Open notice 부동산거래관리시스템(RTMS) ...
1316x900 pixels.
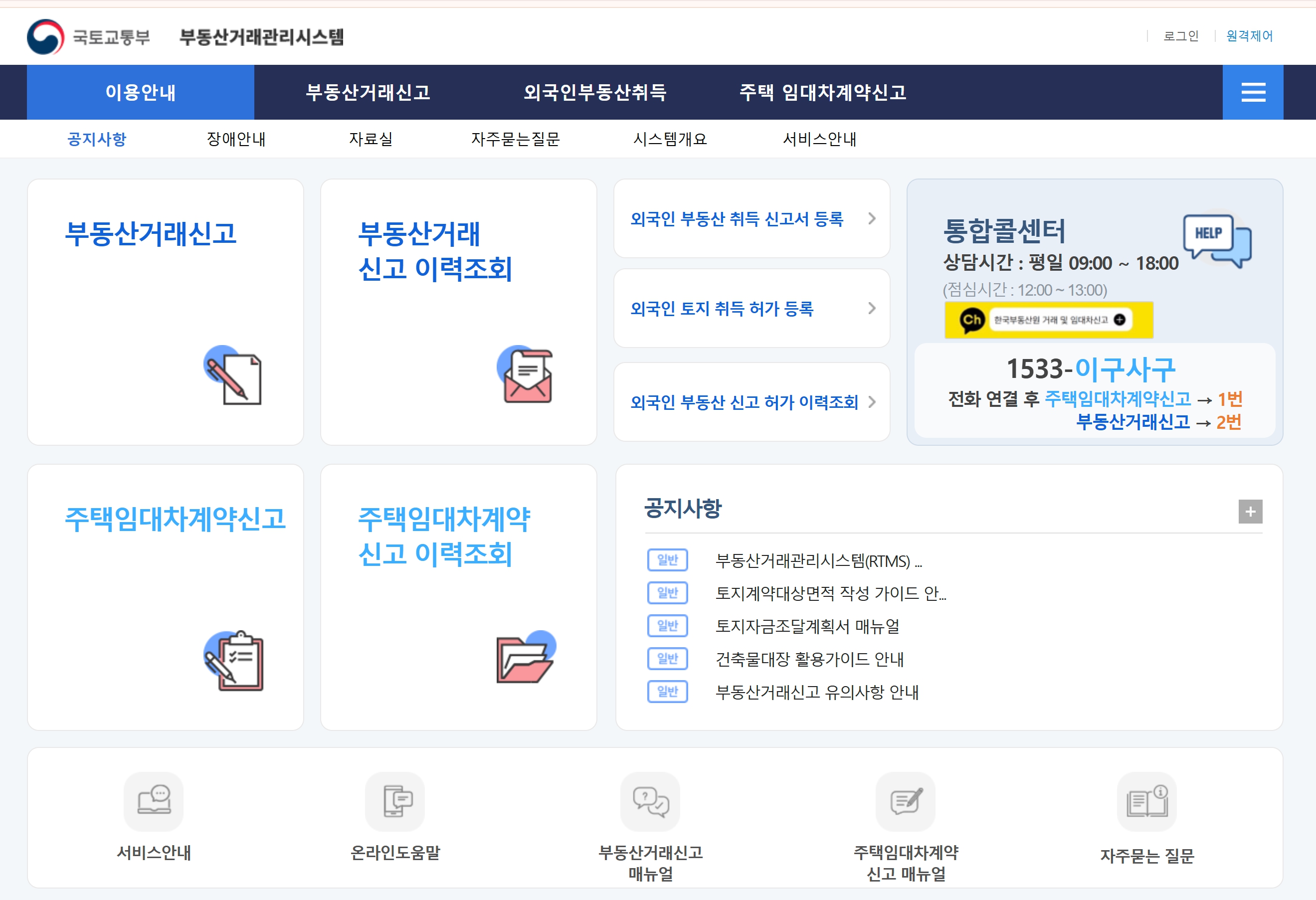point(819,560)
